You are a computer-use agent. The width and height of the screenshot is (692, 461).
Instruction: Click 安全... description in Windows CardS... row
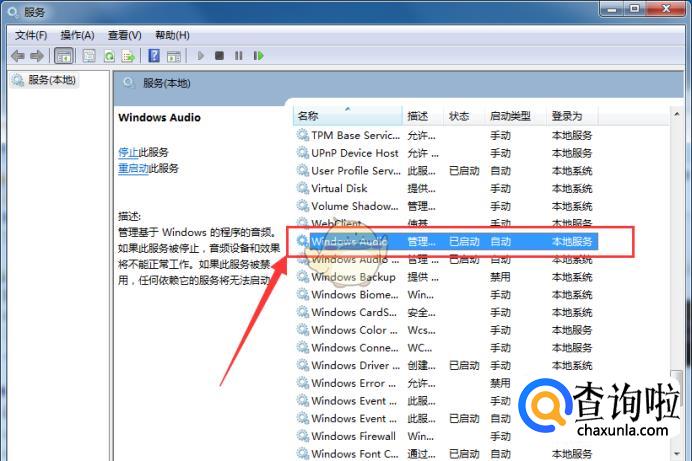(421, 312)
